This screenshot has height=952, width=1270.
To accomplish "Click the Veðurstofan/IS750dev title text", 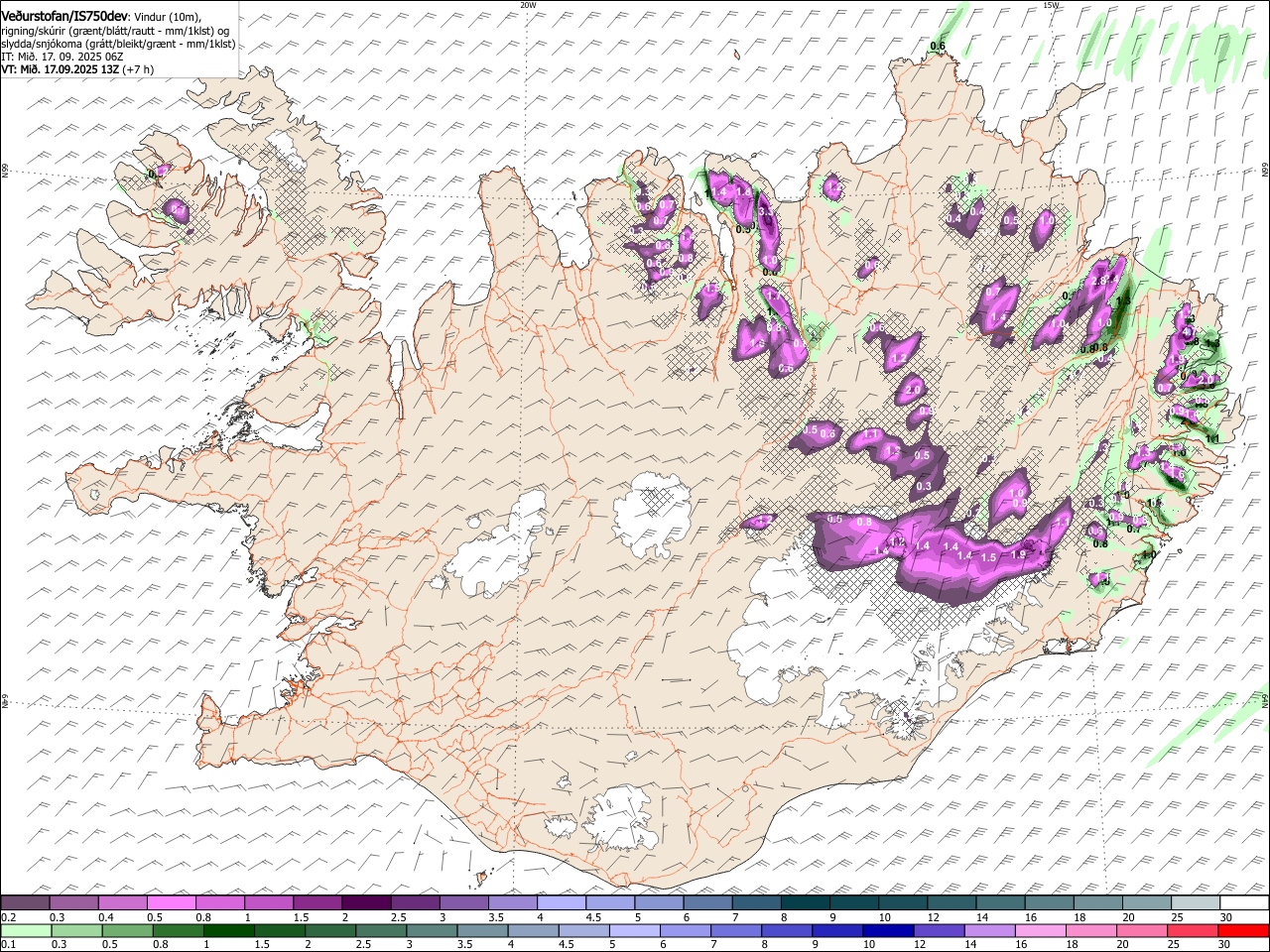I will 64,16.
